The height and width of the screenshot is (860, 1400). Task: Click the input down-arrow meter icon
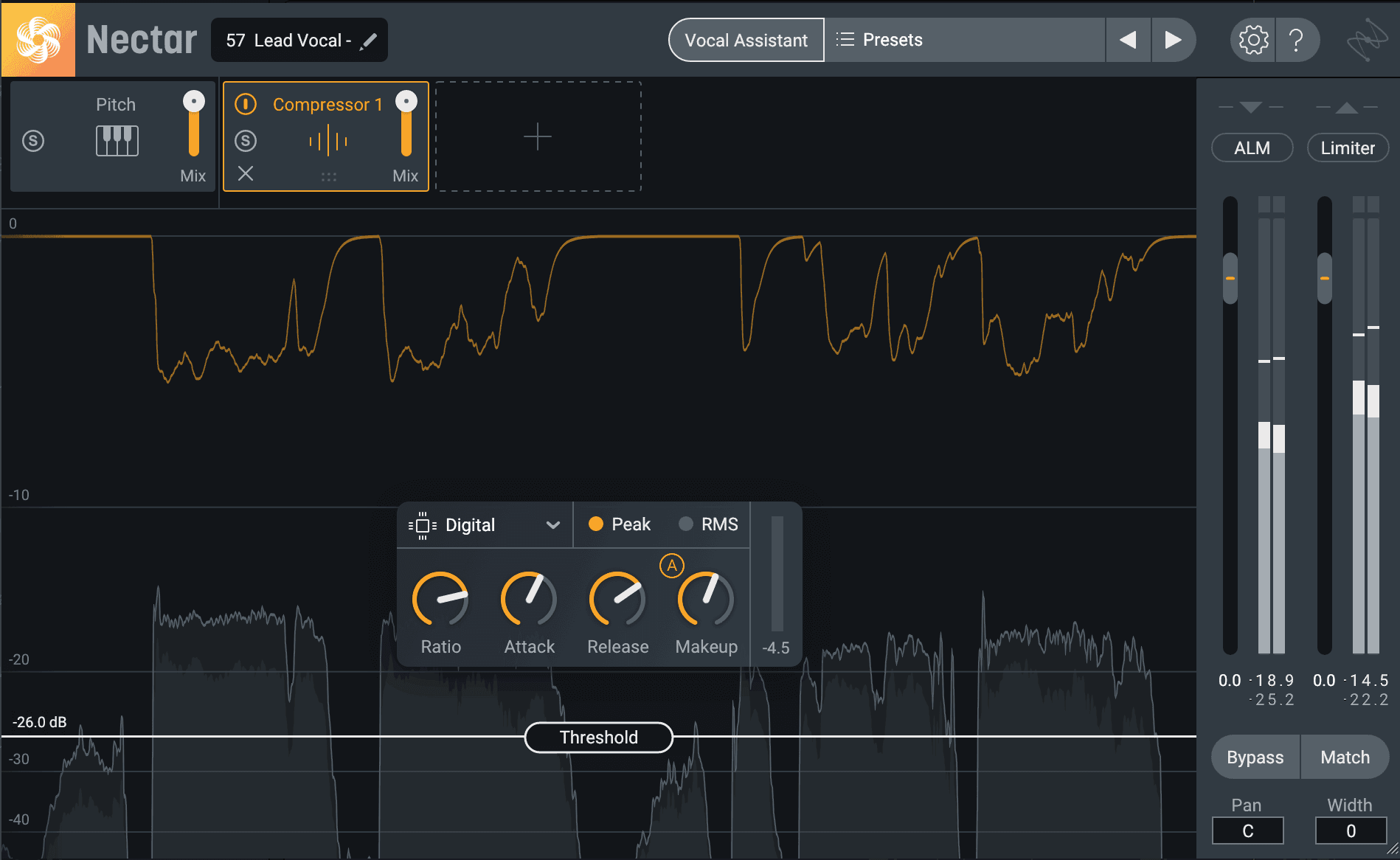pyautogui.click(x=1250, y=108)
